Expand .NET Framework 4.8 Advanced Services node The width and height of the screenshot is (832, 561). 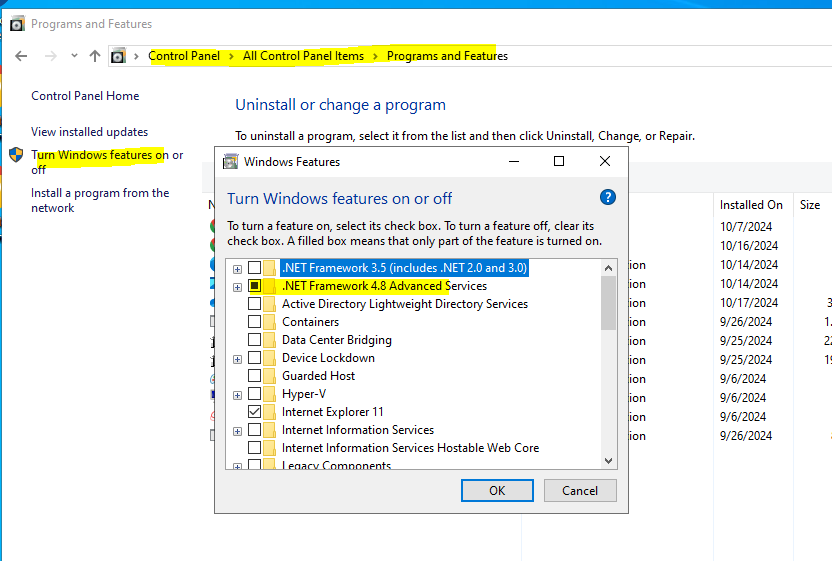point(237,287)
